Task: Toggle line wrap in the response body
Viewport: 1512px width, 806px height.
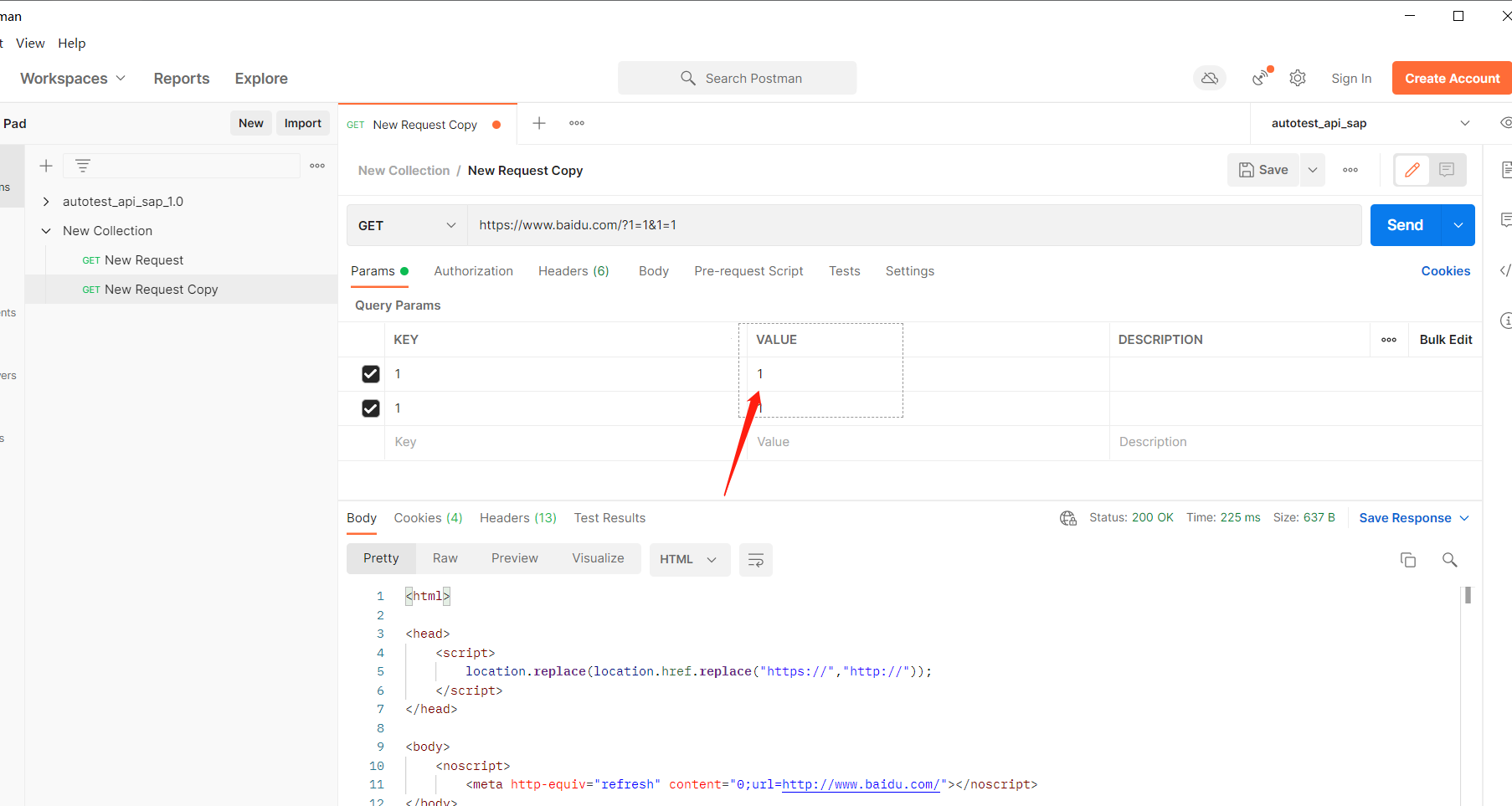Action: pyautogui.click(x=756, y=560)
